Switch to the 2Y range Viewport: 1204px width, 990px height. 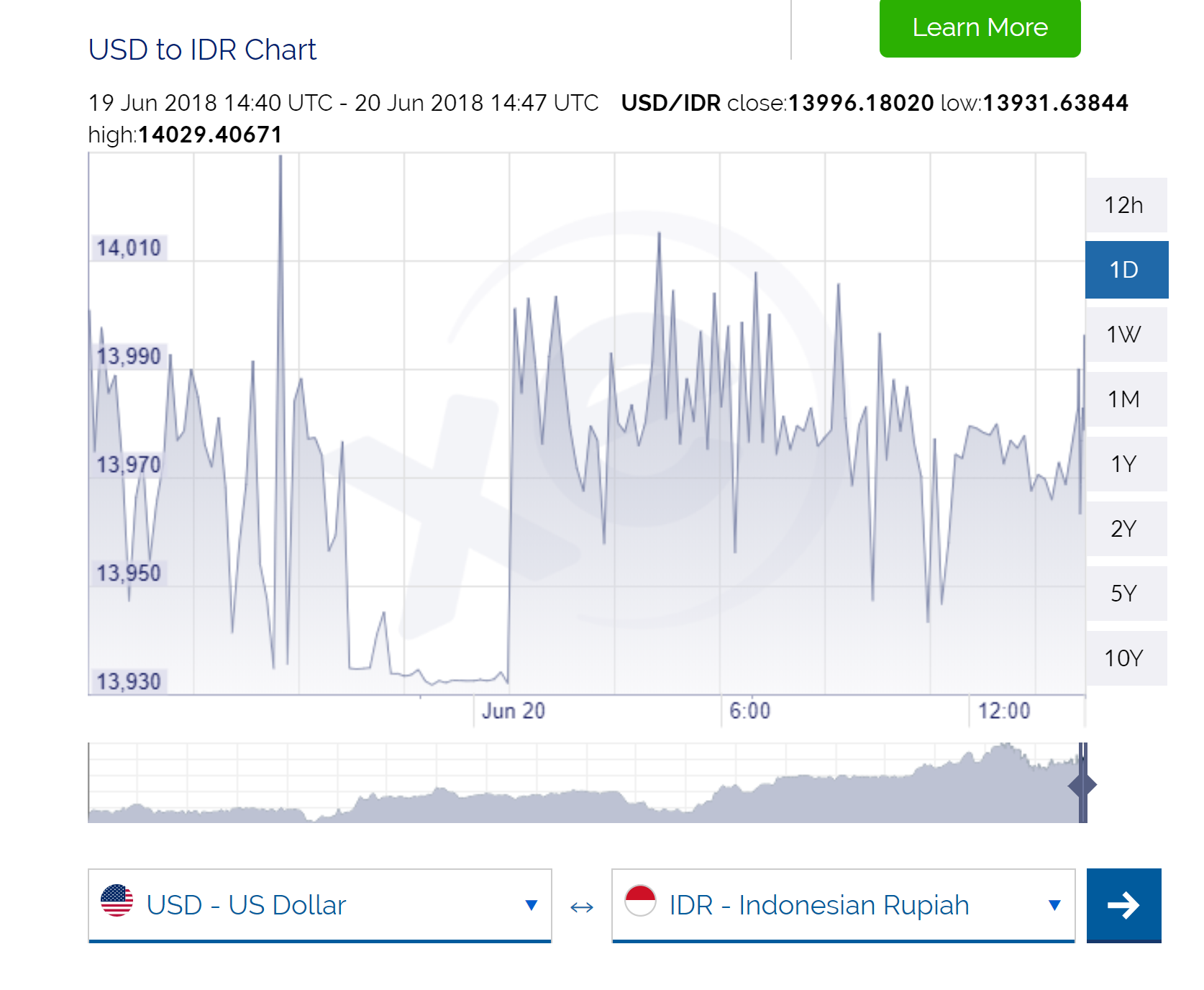click(1125, 529)
